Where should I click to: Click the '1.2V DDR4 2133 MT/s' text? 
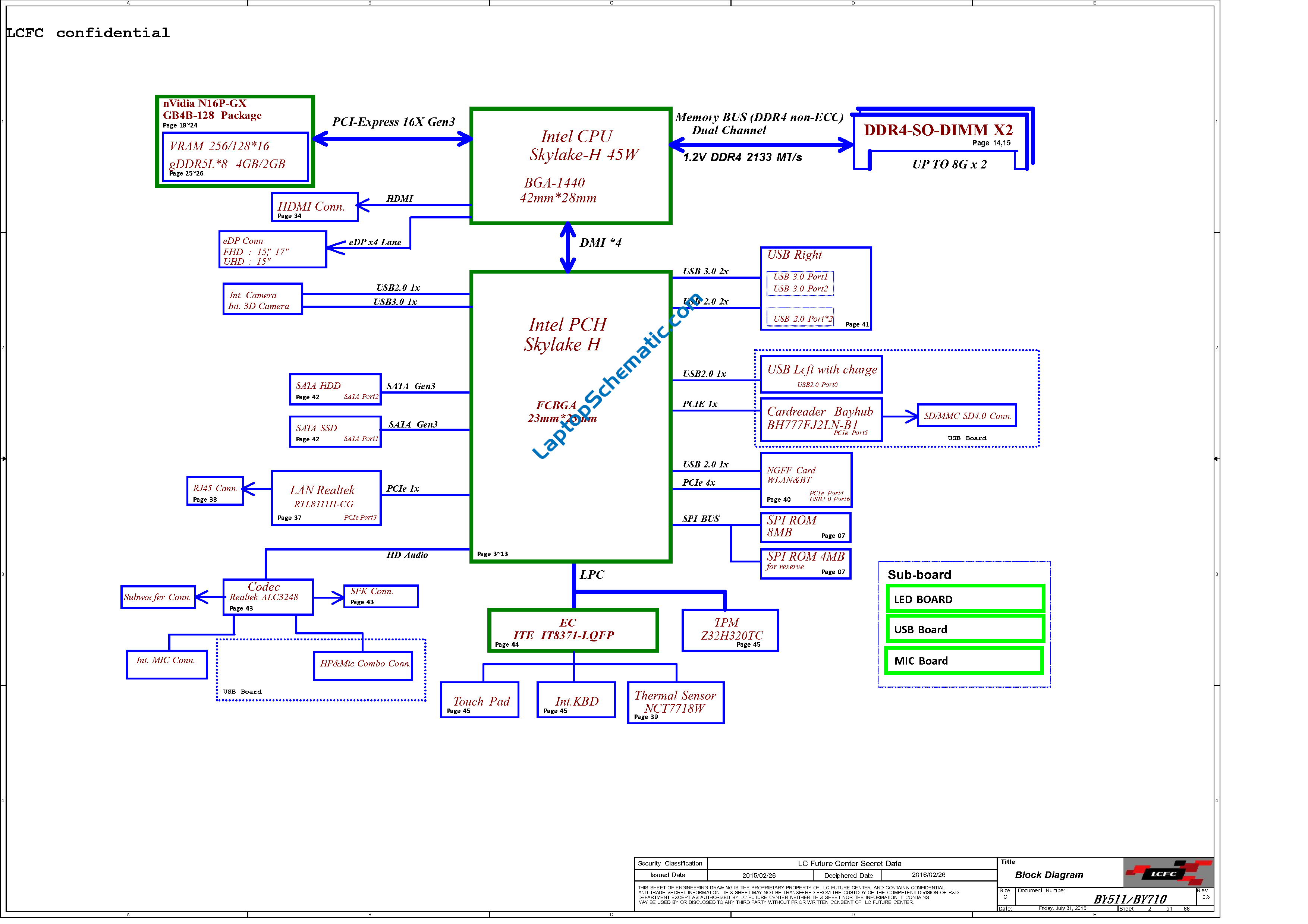(742, 158)
